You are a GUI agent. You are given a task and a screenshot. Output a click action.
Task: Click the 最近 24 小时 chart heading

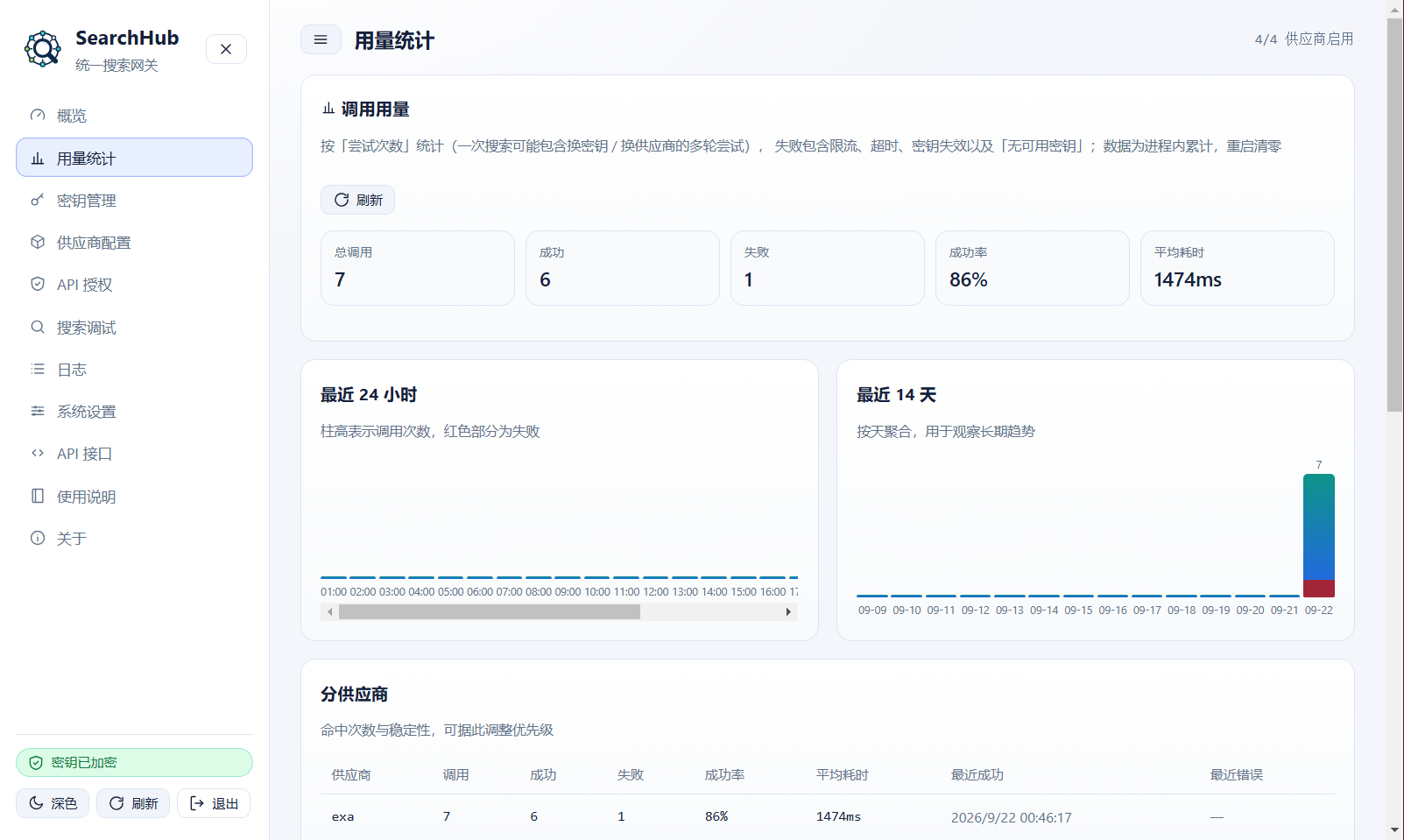tap(369, 395)
